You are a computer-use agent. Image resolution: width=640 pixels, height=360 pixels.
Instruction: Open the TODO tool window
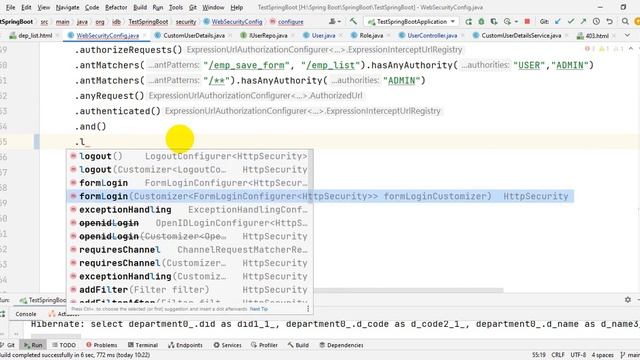click(64, 345)
